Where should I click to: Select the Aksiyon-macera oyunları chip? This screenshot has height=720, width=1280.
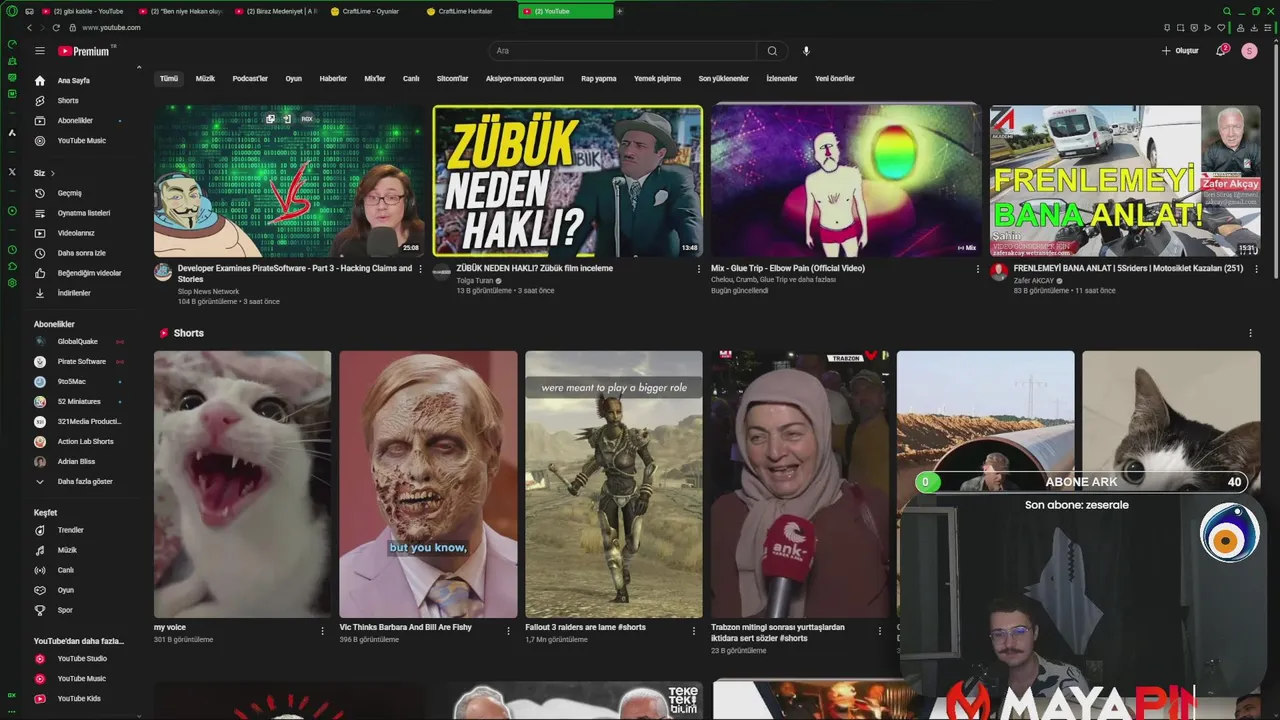coord(525,79)
